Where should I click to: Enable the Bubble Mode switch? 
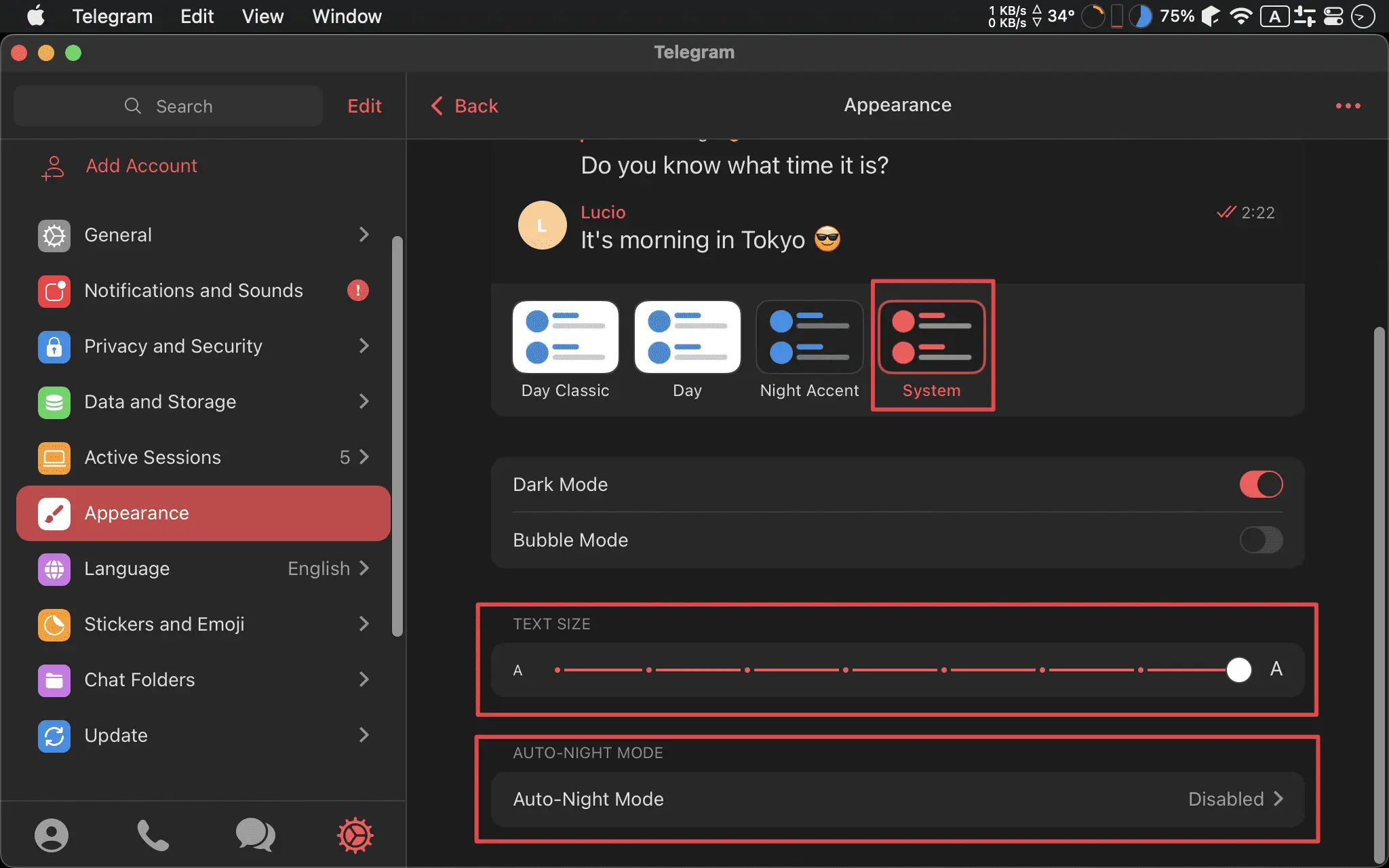coord(1261,540)
